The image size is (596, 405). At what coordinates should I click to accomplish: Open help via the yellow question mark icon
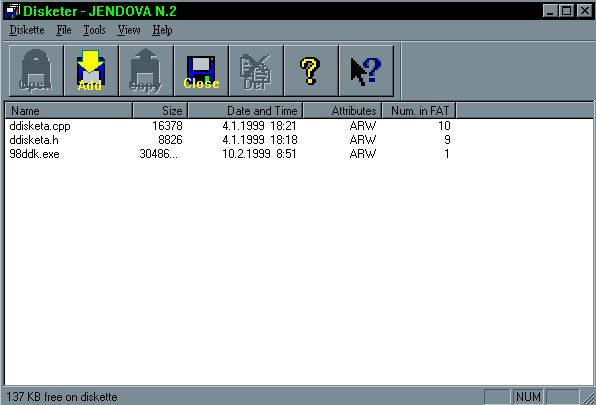pos(311,71)
